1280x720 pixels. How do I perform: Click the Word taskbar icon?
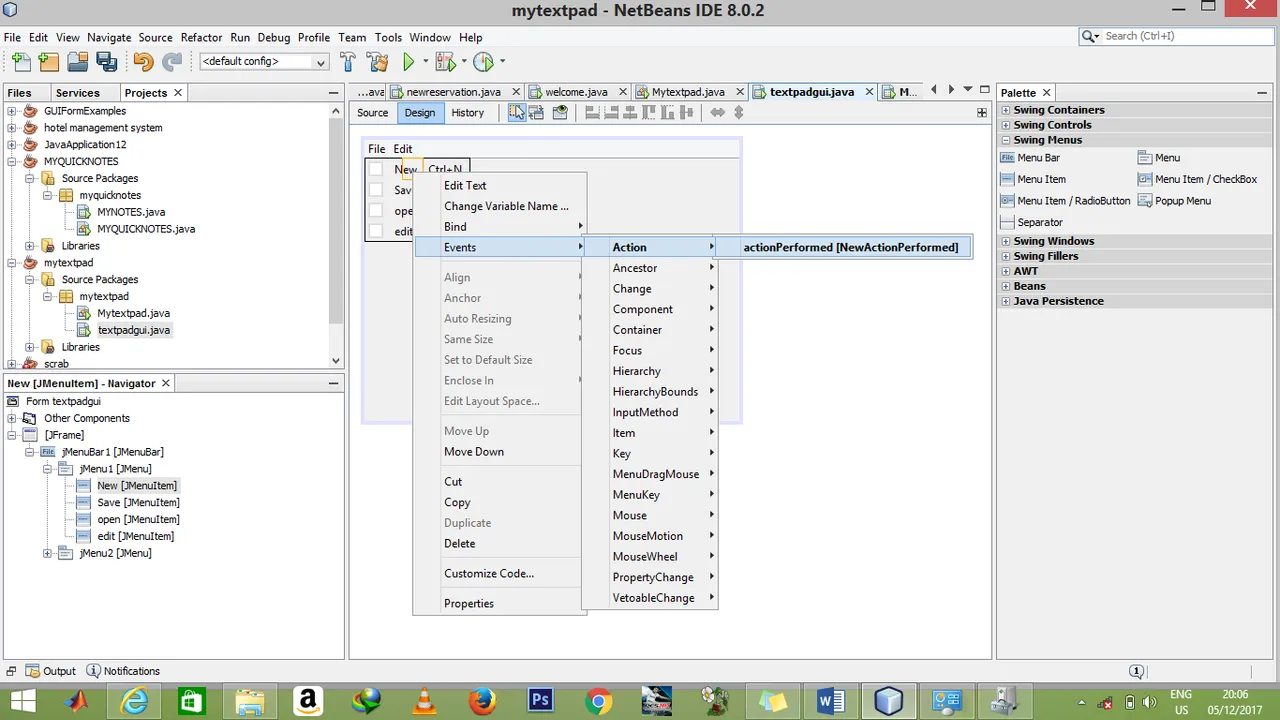pyautogui.click(x=831, y=701)
